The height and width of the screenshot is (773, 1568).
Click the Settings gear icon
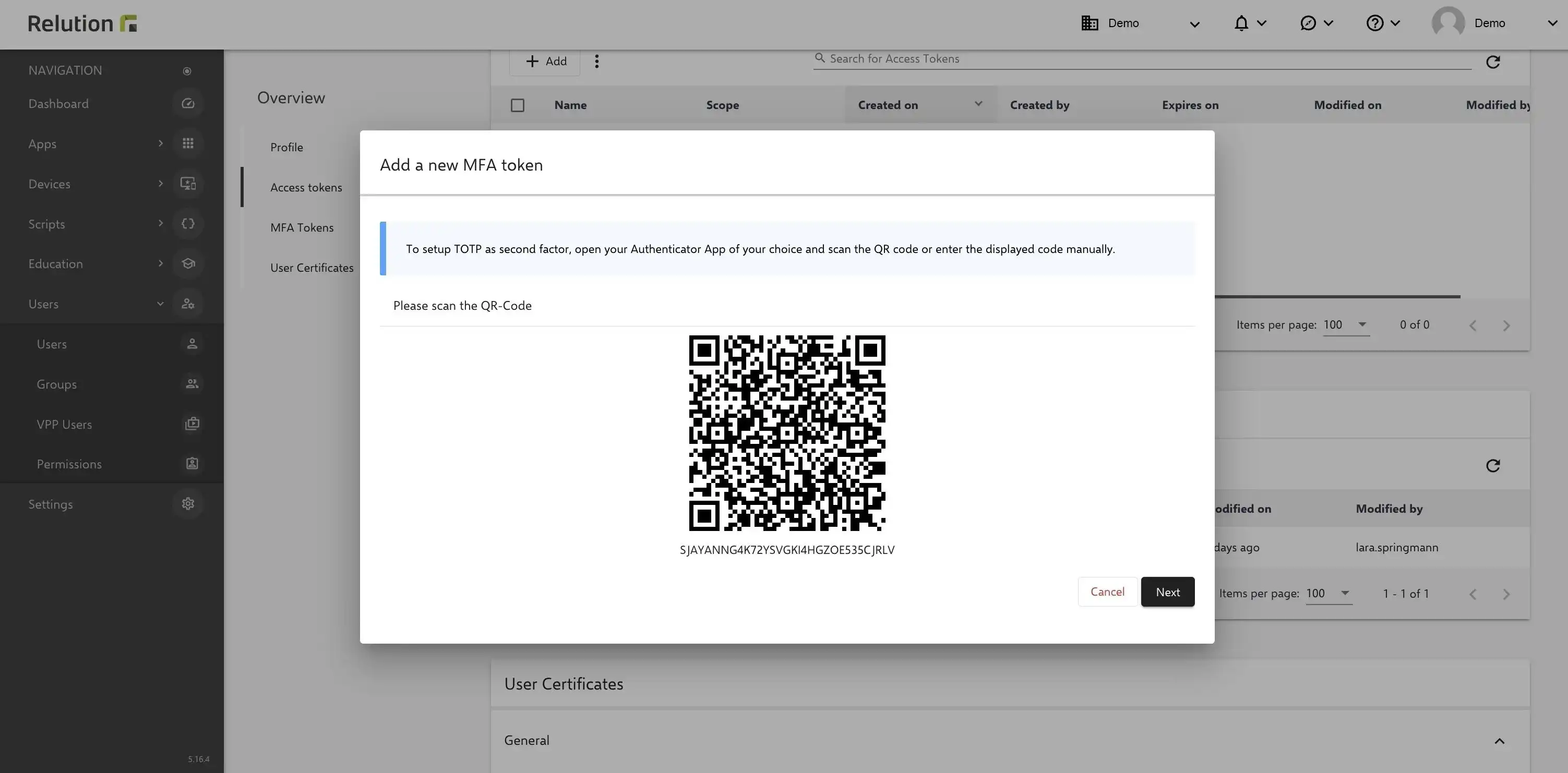[x=187, y=504]
